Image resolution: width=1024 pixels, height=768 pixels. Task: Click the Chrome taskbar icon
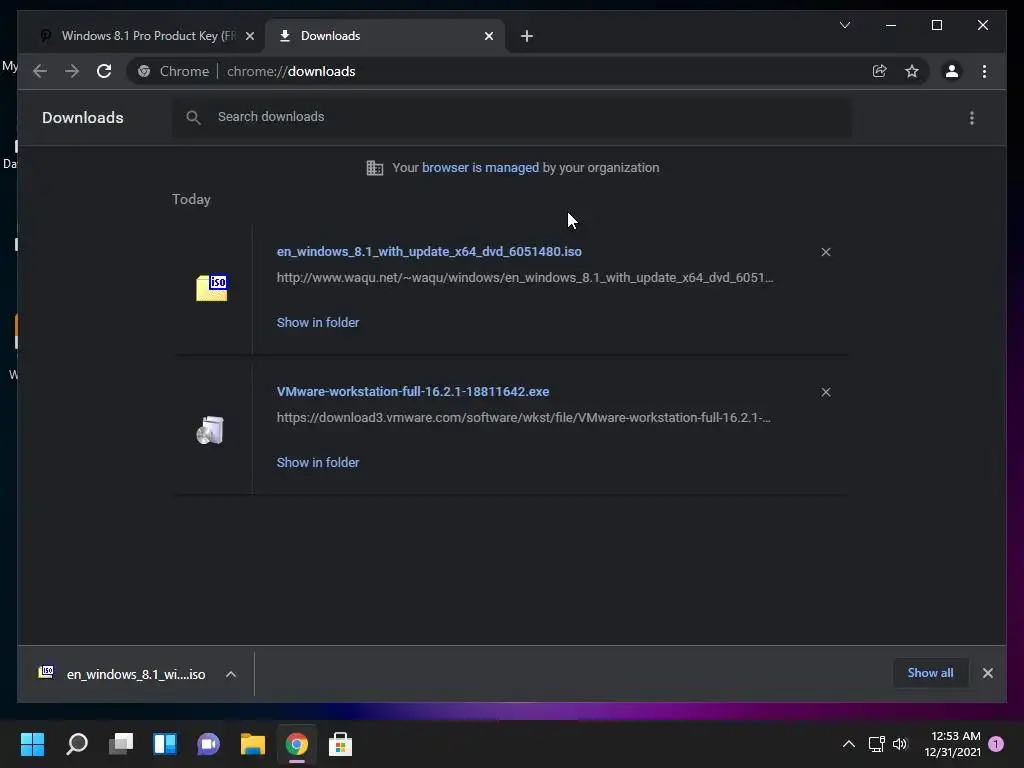point(296,744)
